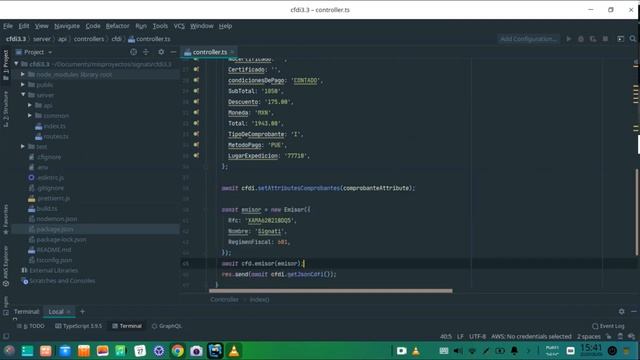Screen dimensions: 640x360
Task: Click the gutter marker beside Moneda line
Action: (x=196, y=112)
